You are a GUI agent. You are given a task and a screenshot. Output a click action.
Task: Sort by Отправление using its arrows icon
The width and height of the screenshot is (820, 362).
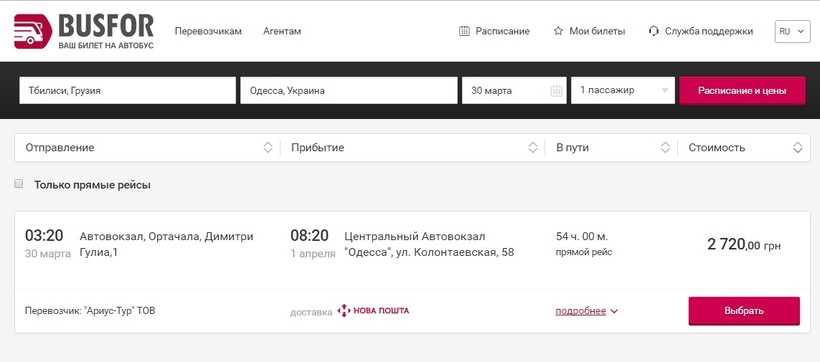pos(268,148)
